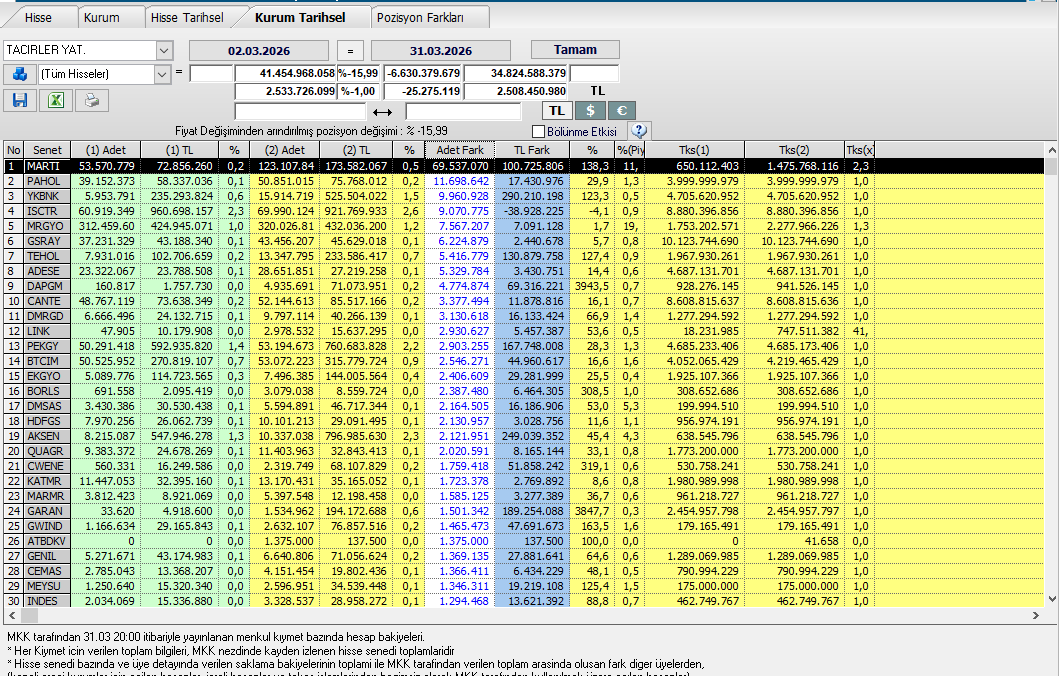Click the Tks(1) column header
The height and width of the screenshot is (676, 1059).
[x=694, y=150]
